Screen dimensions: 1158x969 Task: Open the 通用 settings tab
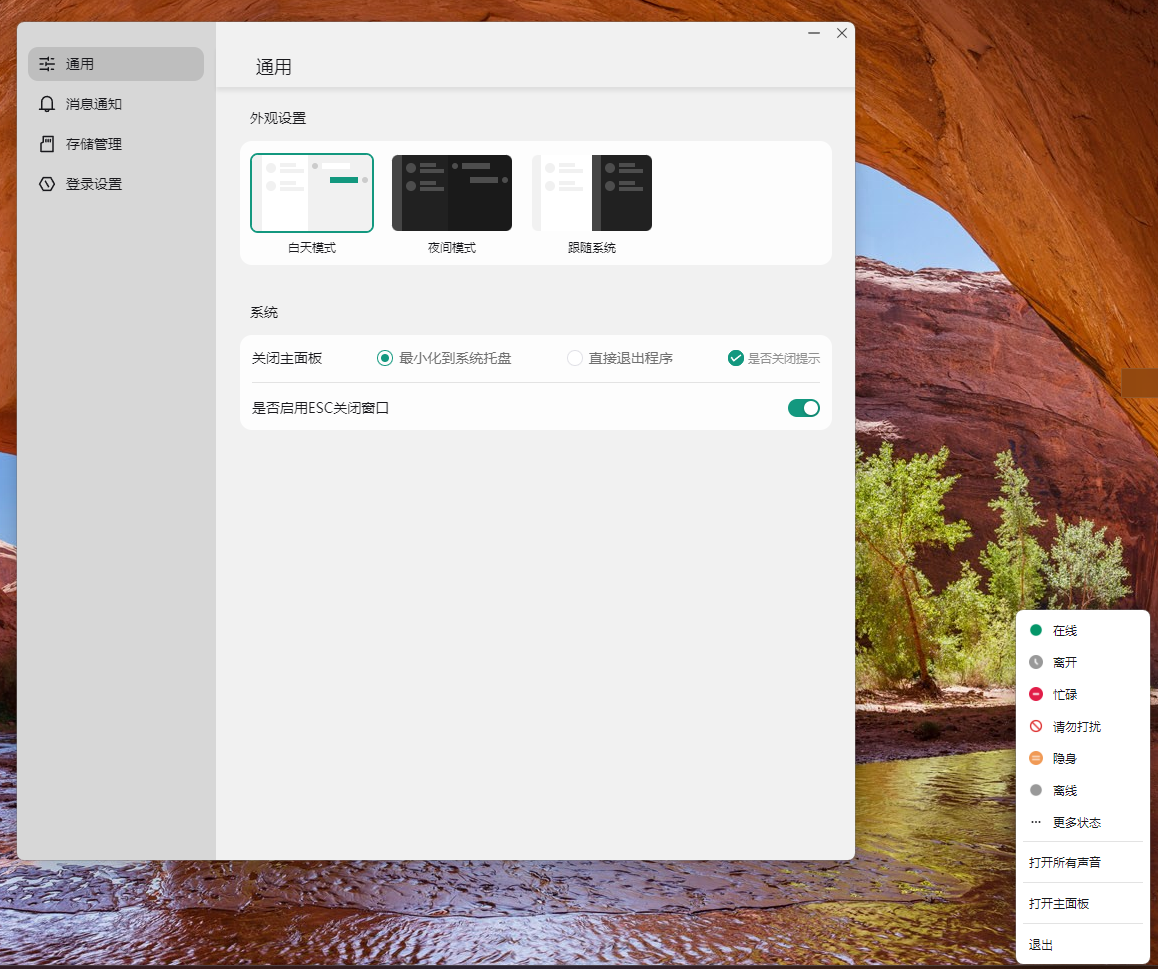coord(116,64)
